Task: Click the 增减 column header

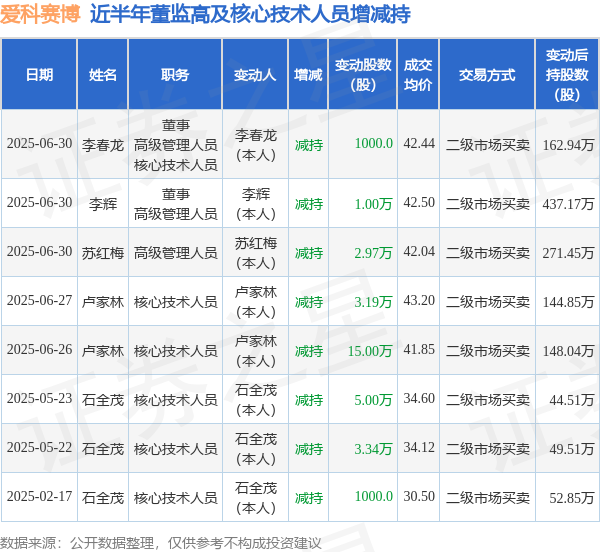Action: (308, 75)
